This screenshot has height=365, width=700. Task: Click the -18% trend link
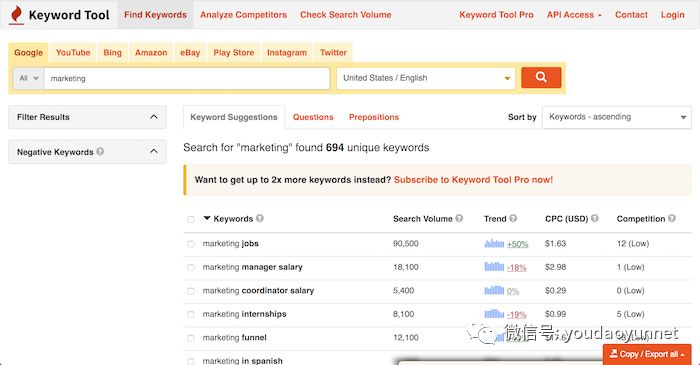517,268
